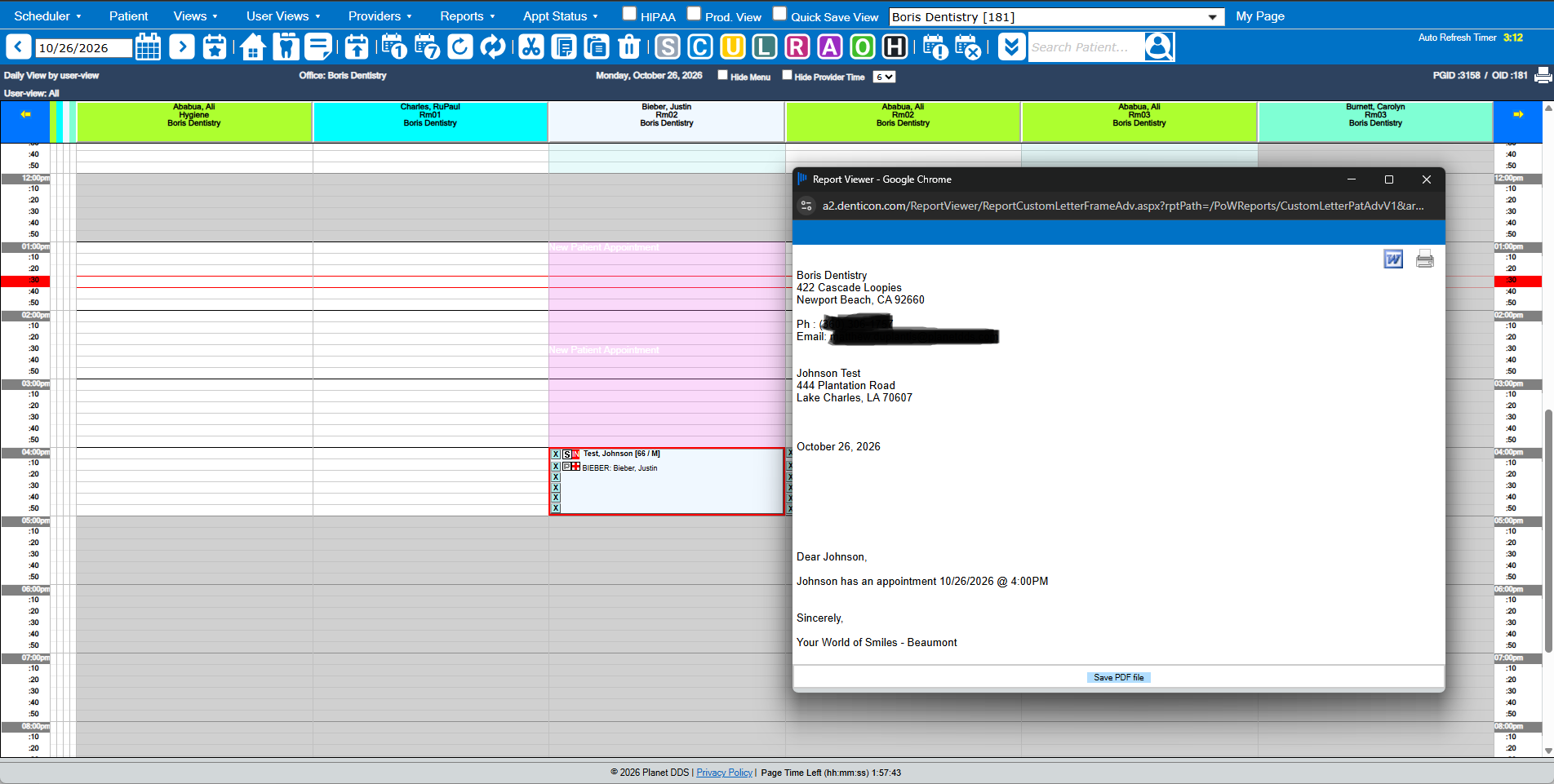Click the printer icon beside OID :181
1554x784 pixels.
point(1543,75)
